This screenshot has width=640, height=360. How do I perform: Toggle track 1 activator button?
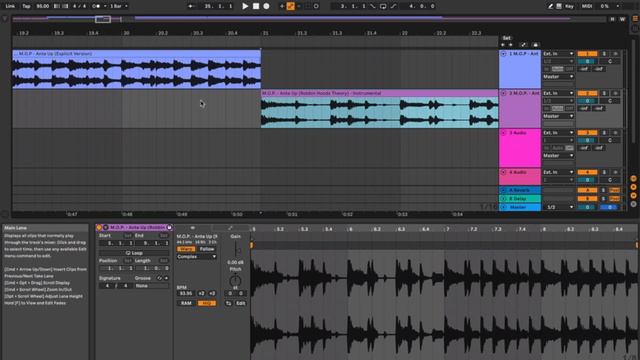click(x=587, y=53)
